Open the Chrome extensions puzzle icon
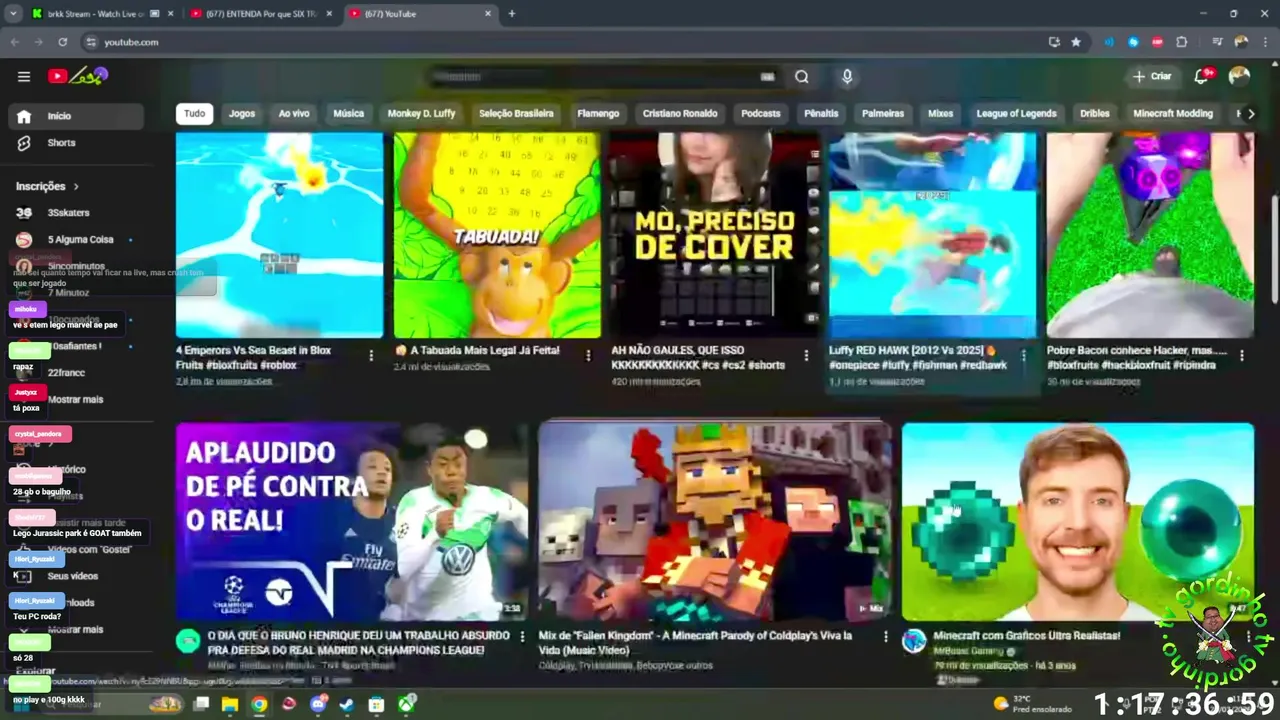This screenshot has height=720, width=1280. (x=1182, y=42)
